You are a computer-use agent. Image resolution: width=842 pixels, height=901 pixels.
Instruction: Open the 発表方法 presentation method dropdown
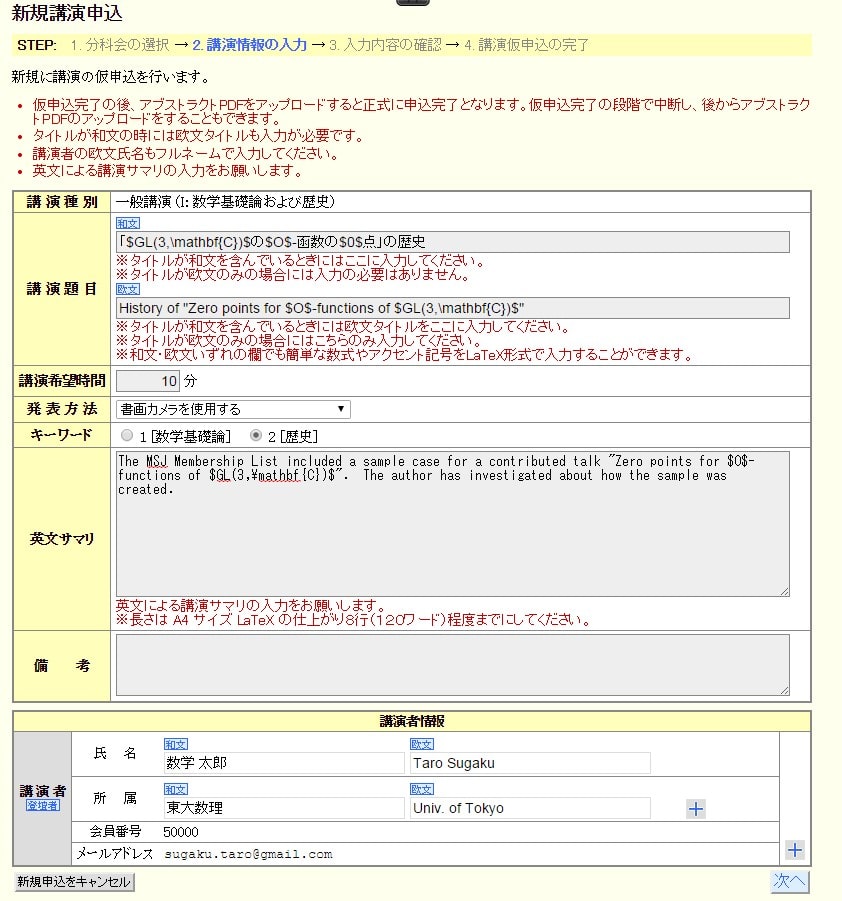point(233,409)
